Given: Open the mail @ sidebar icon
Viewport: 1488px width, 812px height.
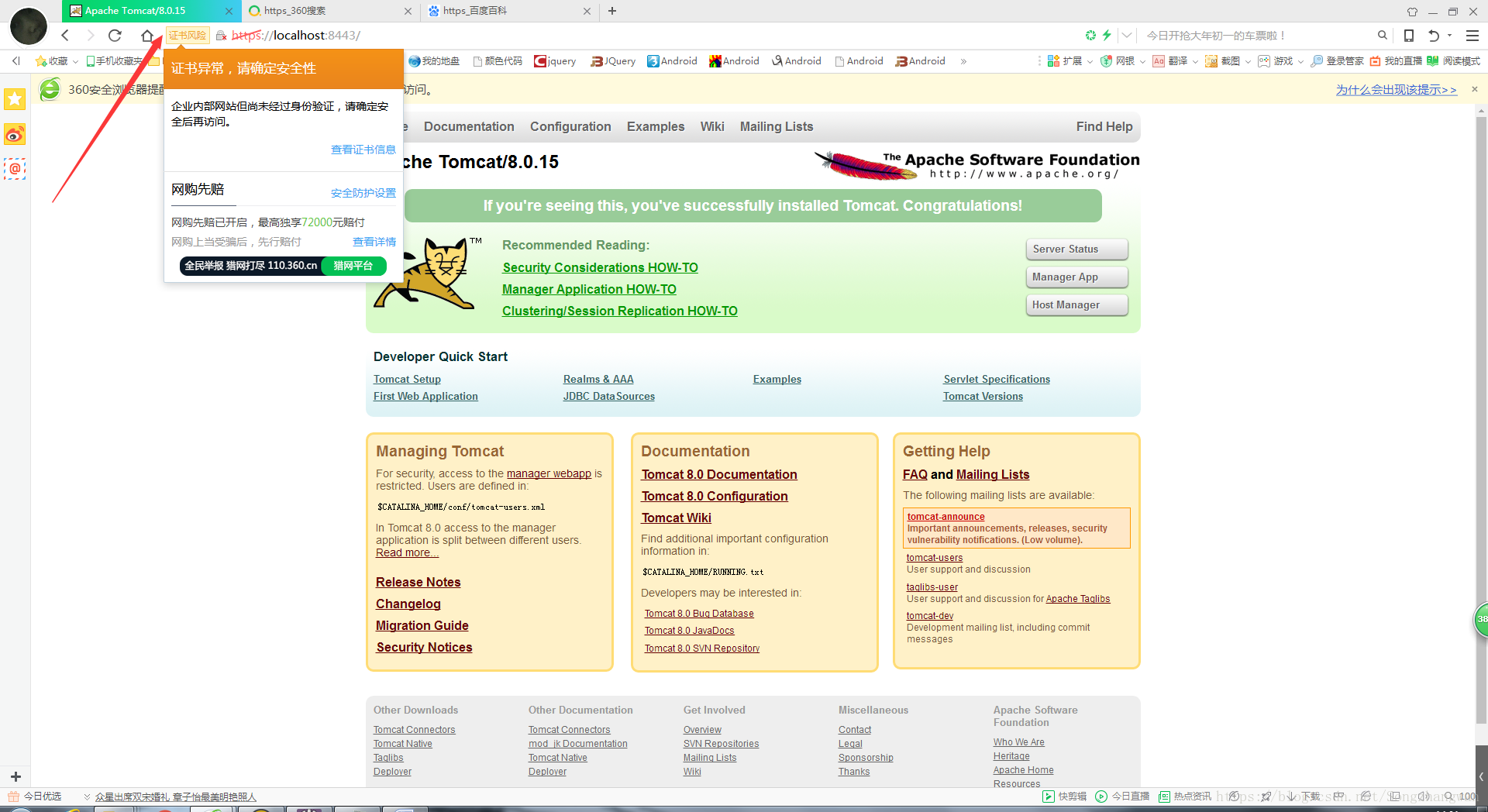Looking at the screenshot, I should 15,168.
